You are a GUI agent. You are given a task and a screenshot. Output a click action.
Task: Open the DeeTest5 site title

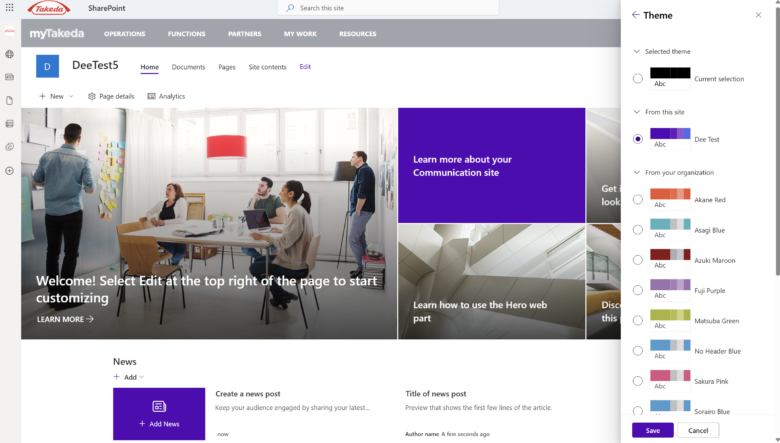[95, 65]
